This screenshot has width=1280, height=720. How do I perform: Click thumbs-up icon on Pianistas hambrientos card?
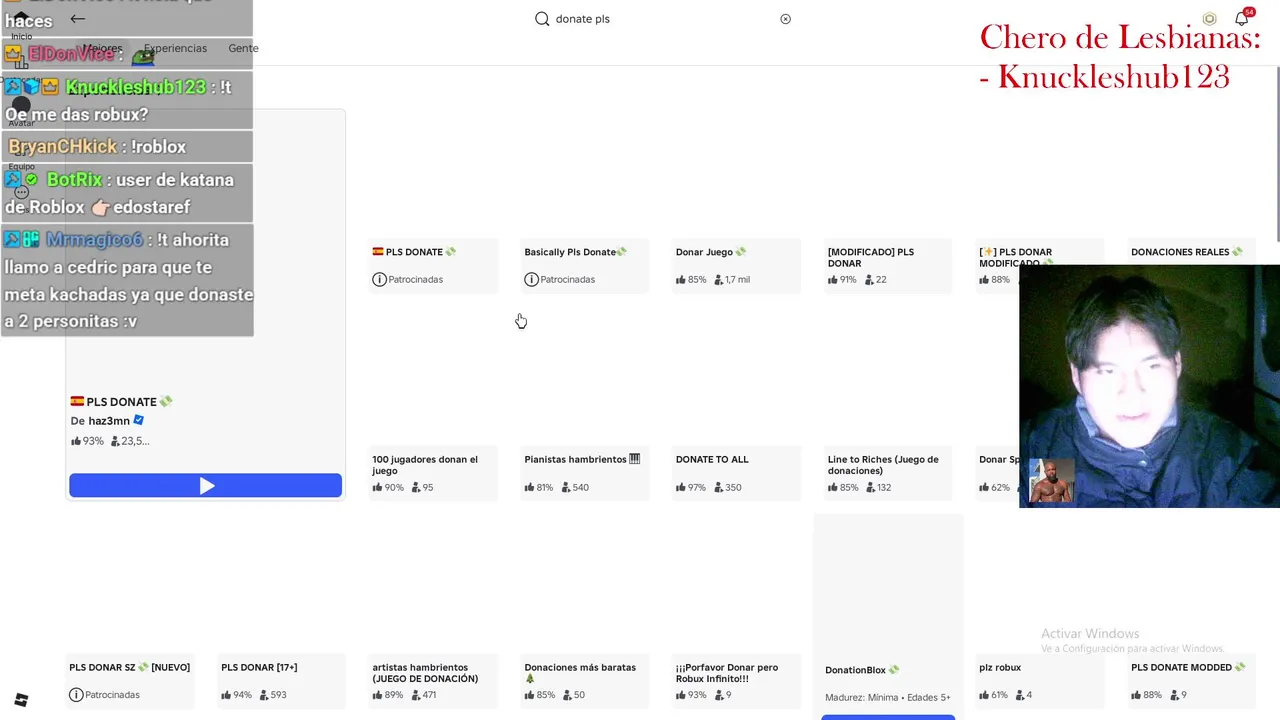coord(529,487)
